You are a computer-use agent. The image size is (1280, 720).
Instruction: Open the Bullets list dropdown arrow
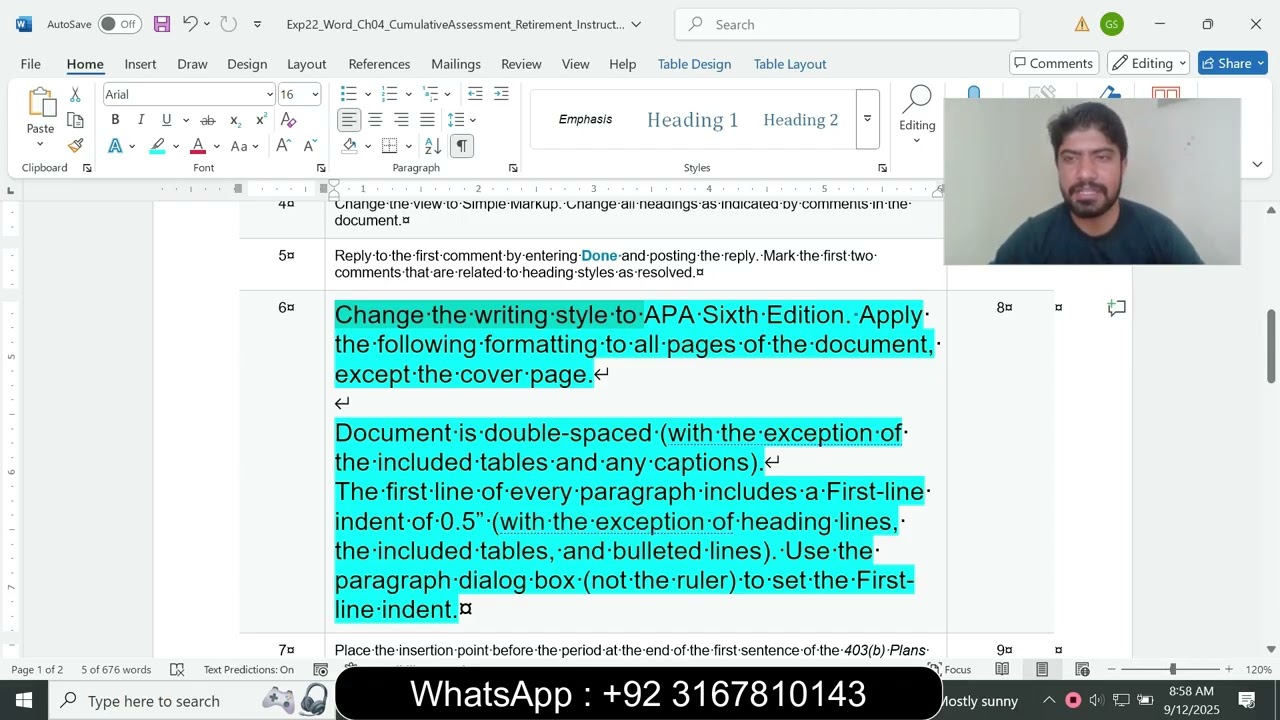point(367,94)
